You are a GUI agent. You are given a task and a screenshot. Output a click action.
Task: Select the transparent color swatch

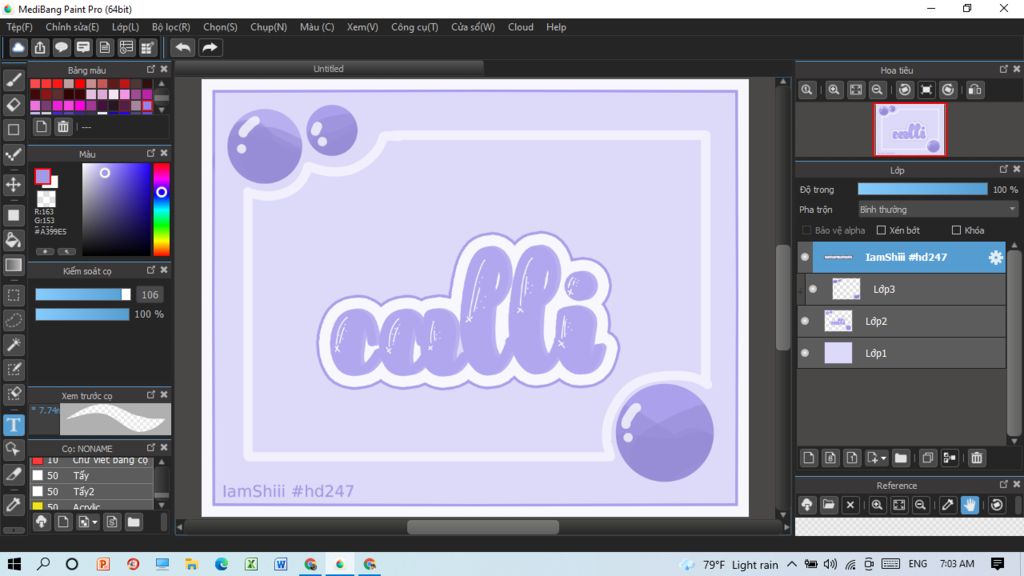(x=46, y=198)
